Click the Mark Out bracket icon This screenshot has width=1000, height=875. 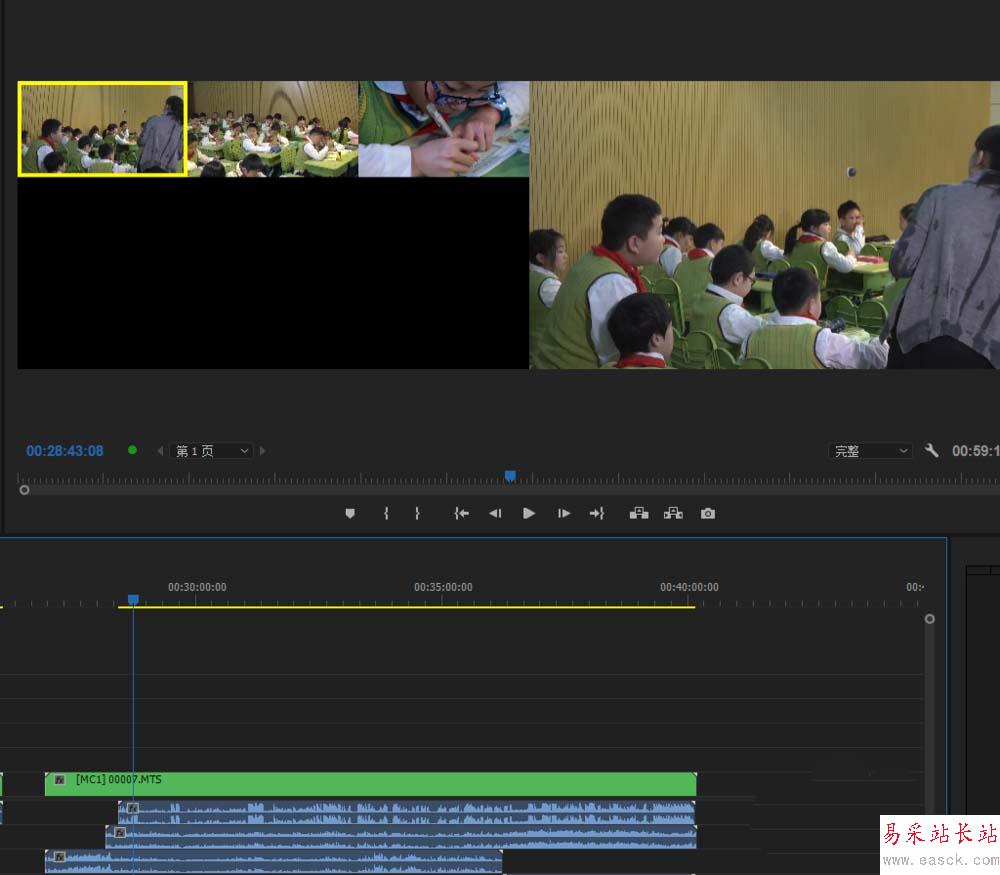(x=417, y=513)
